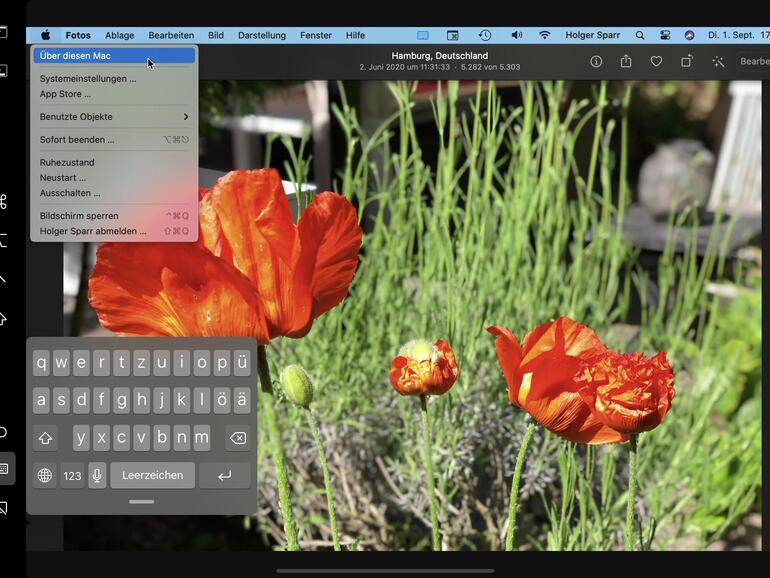The height and width of the screenshot is (578, 770).
Task: Open the Wi-Fi icon in menu bar
Action: (x=544, y=35)
